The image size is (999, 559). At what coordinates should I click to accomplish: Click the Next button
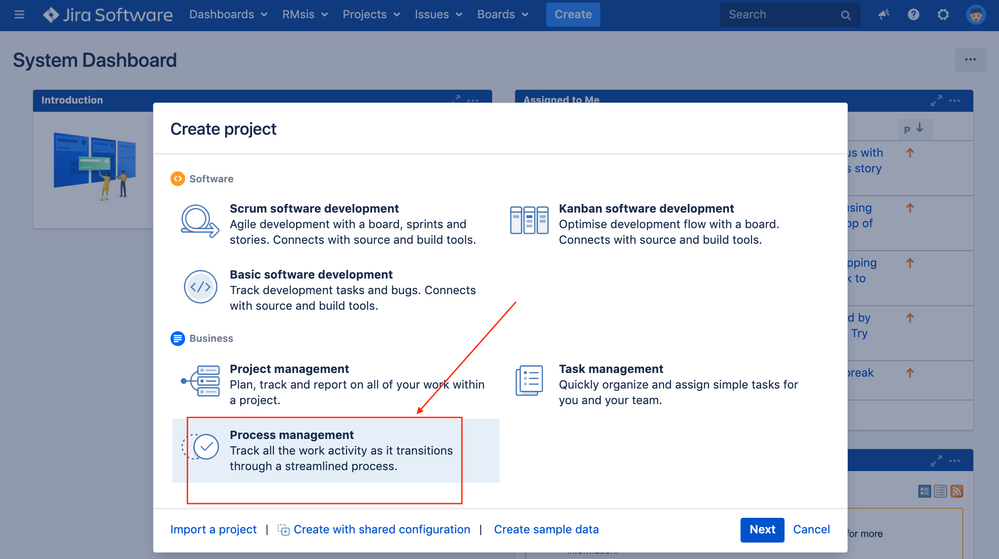coord(762,530)
